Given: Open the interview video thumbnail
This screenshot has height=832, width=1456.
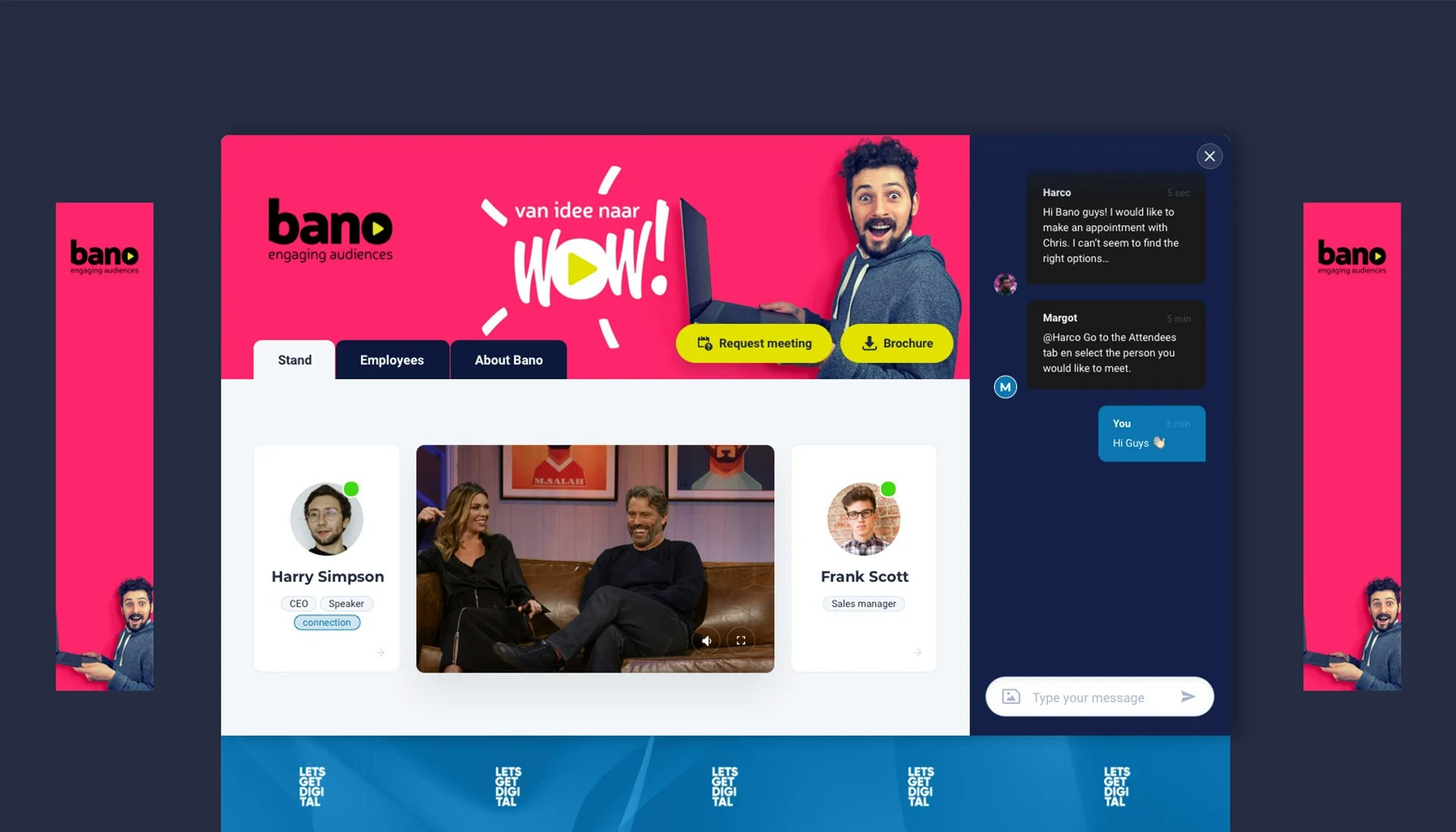Looking at the screenshot, I should pyautogui.click(x=595, y=559).
